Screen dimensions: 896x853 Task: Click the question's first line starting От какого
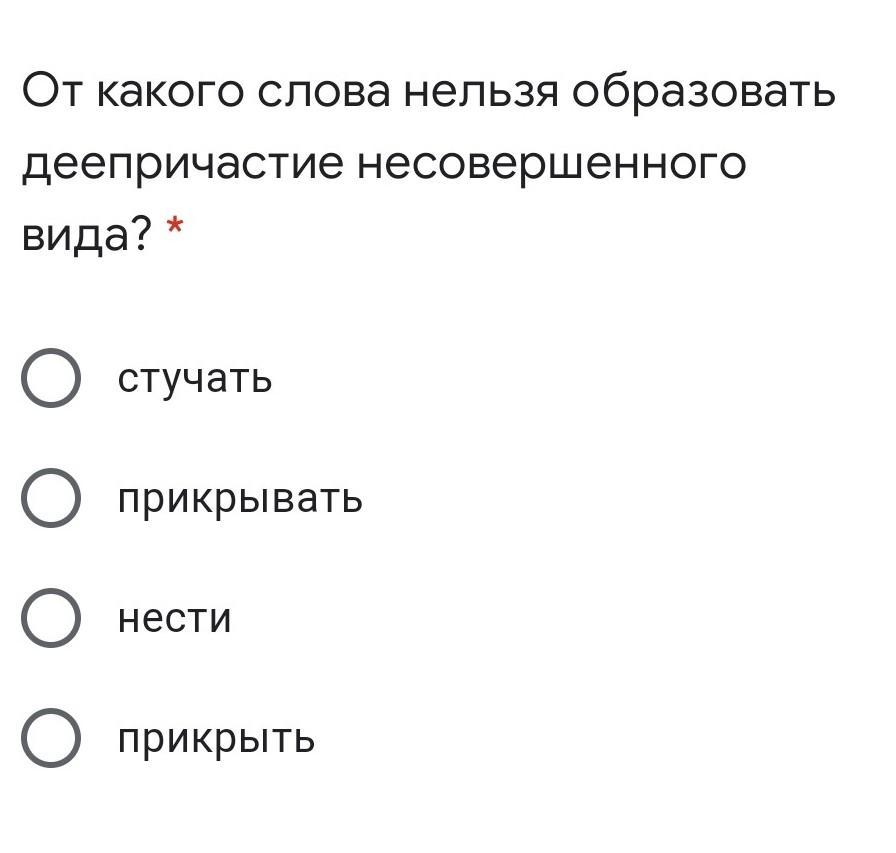[x=429, y=91]
